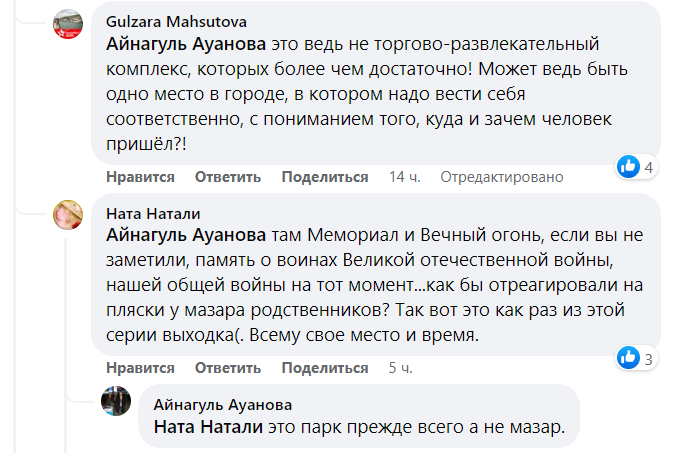
Task: Click the 14 ч. timestamp
Action: pos(404,177)
